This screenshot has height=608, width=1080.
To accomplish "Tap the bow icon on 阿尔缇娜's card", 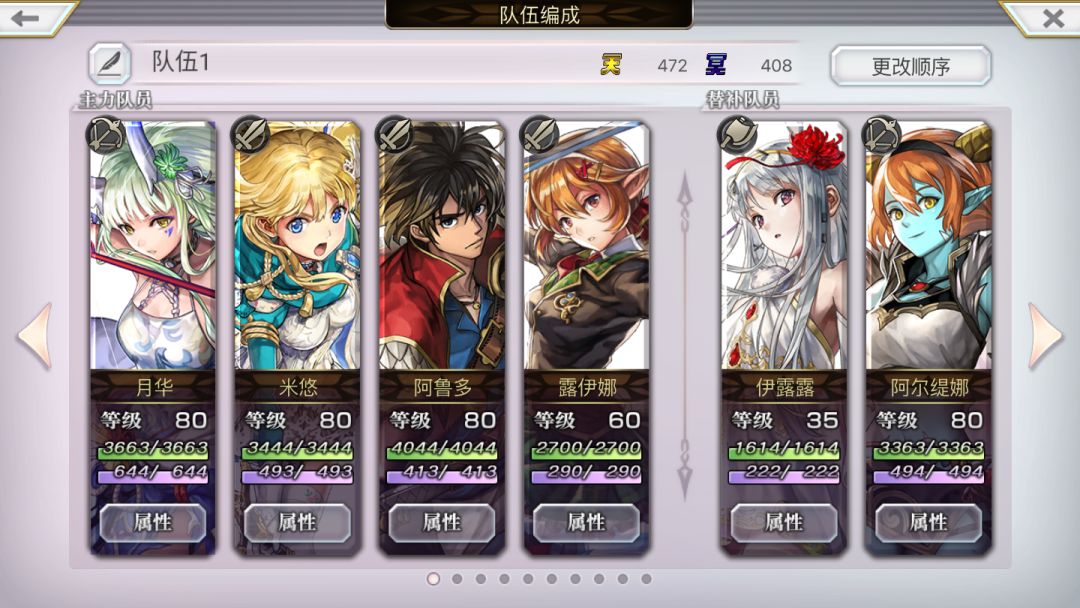I will click(x=880, y=134).
